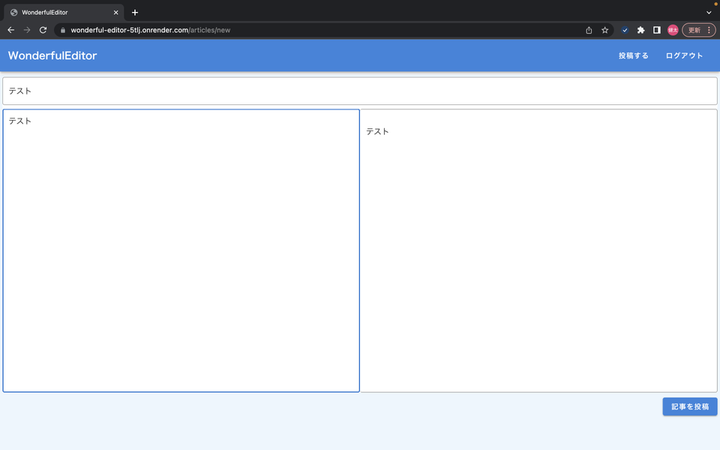Click the checkmark extension icon
This screenshot has height=450, width=720.
point(624,30)
